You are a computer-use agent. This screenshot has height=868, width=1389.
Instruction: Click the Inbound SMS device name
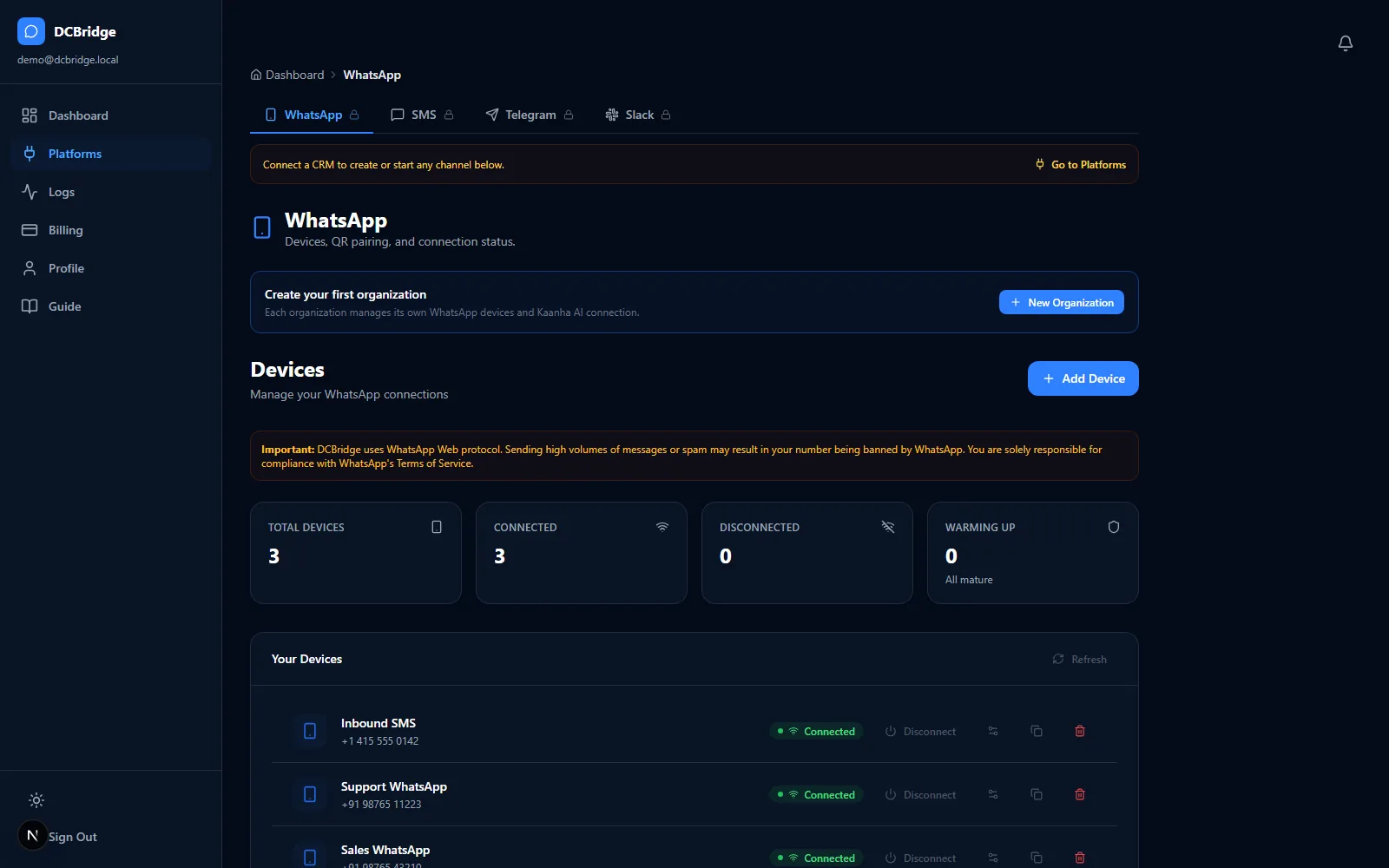click(379, 723)
